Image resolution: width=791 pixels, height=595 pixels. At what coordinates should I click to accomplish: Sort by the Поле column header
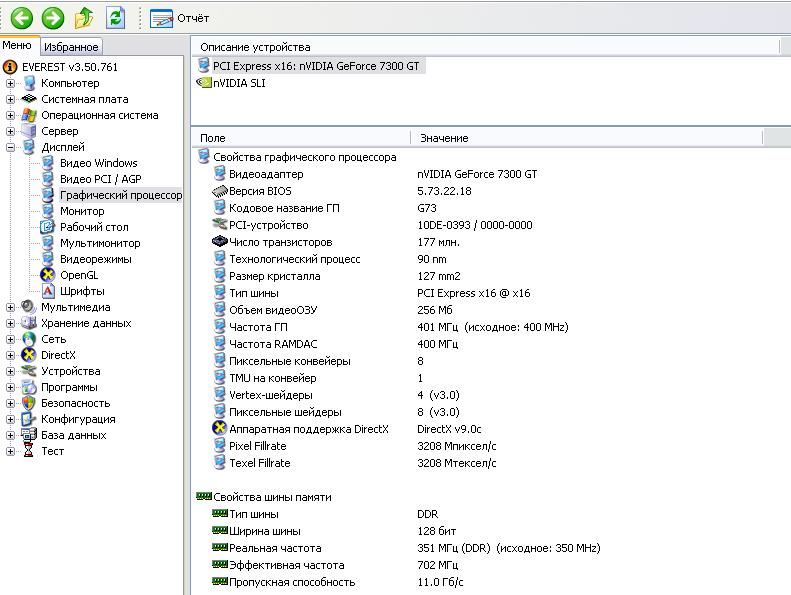pos(301,138)
